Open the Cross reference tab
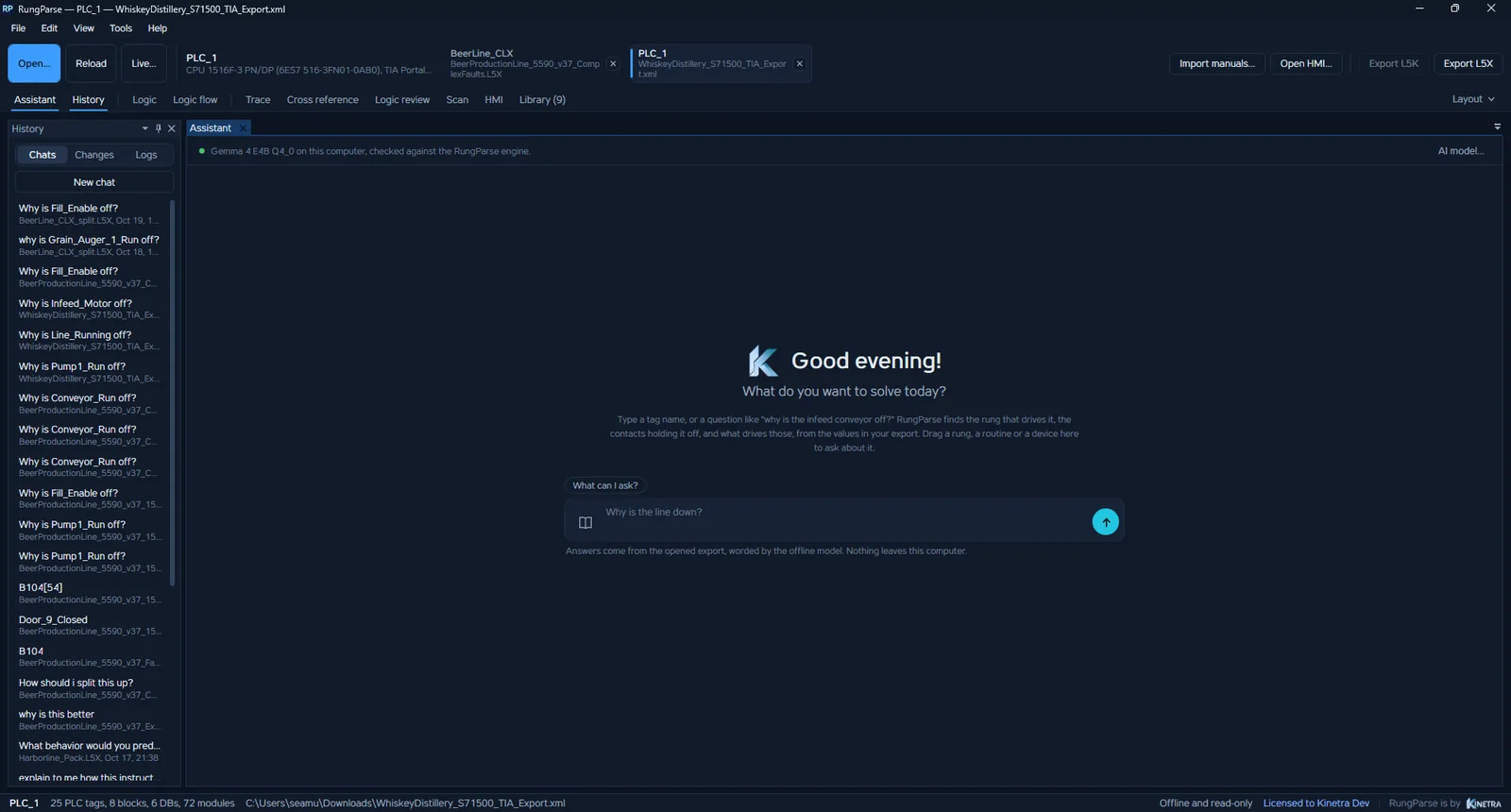 [323, 100]
